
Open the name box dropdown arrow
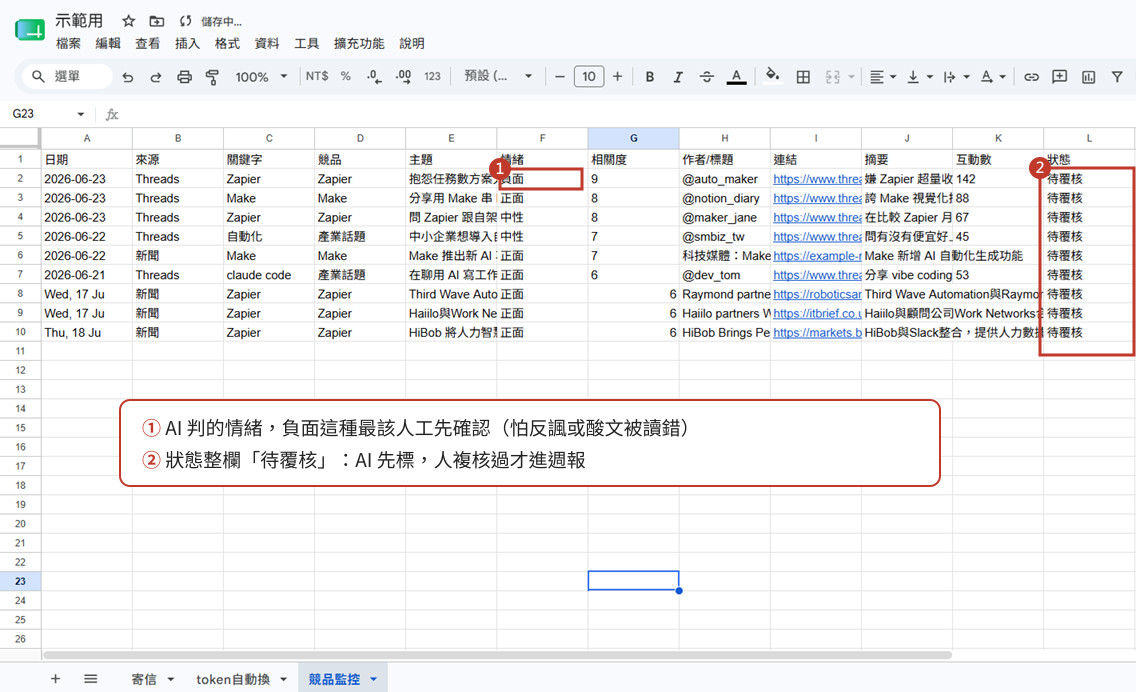[80, 114]
